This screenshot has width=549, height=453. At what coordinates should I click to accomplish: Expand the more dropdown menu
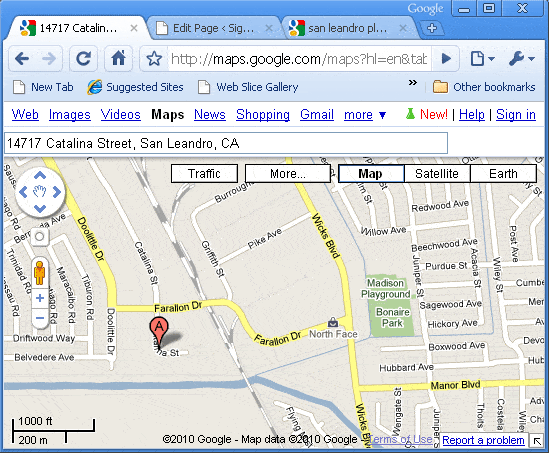point(365,114)
